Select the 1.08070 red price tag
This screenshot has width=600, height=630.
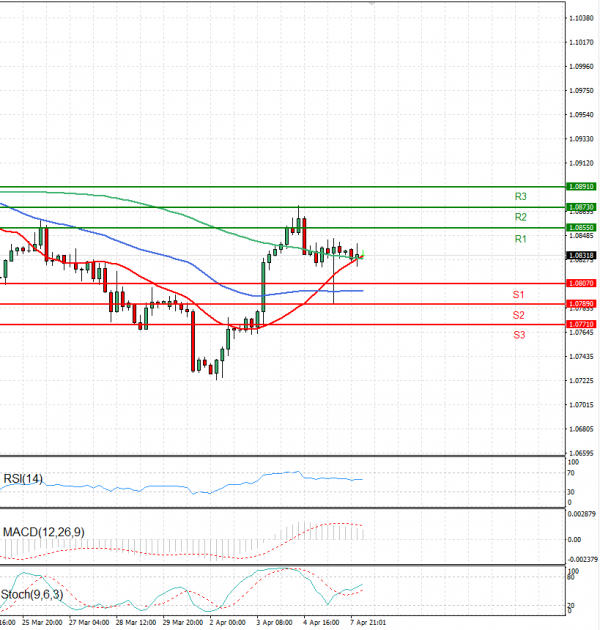click(581, 283)
